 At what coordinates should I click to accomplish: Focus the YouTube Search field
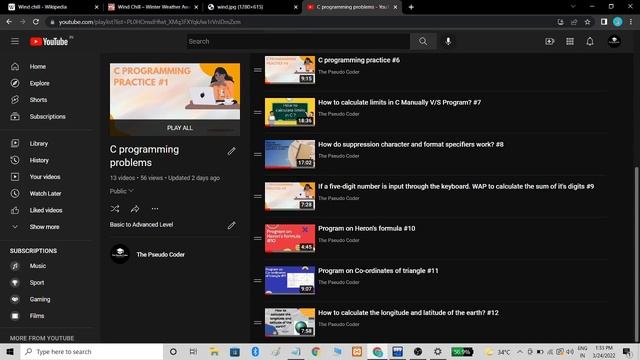pyautogui.click(x=298, y=41)
